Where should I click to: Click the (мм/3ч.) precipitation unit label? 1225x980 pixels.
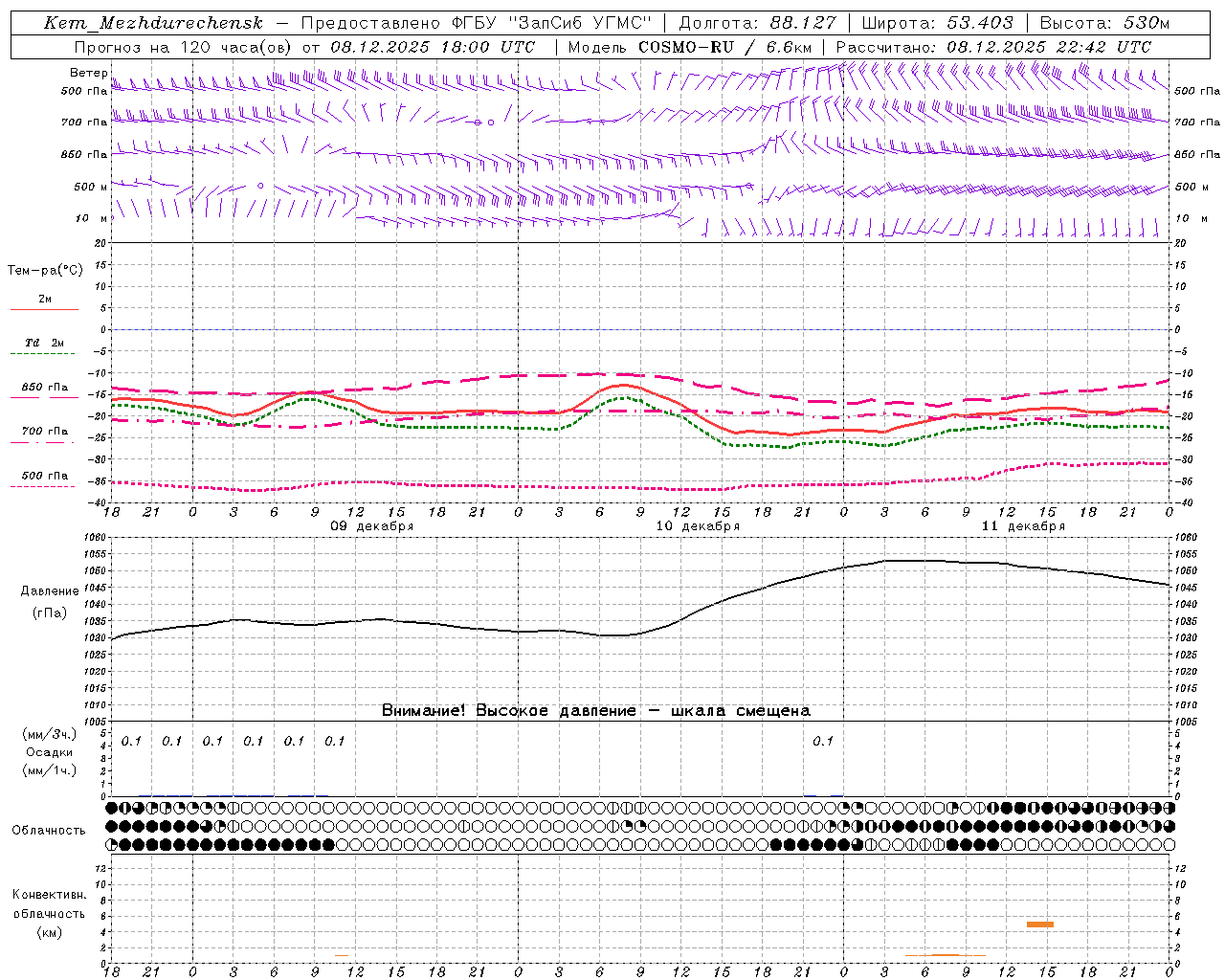(x=50, y=734)
